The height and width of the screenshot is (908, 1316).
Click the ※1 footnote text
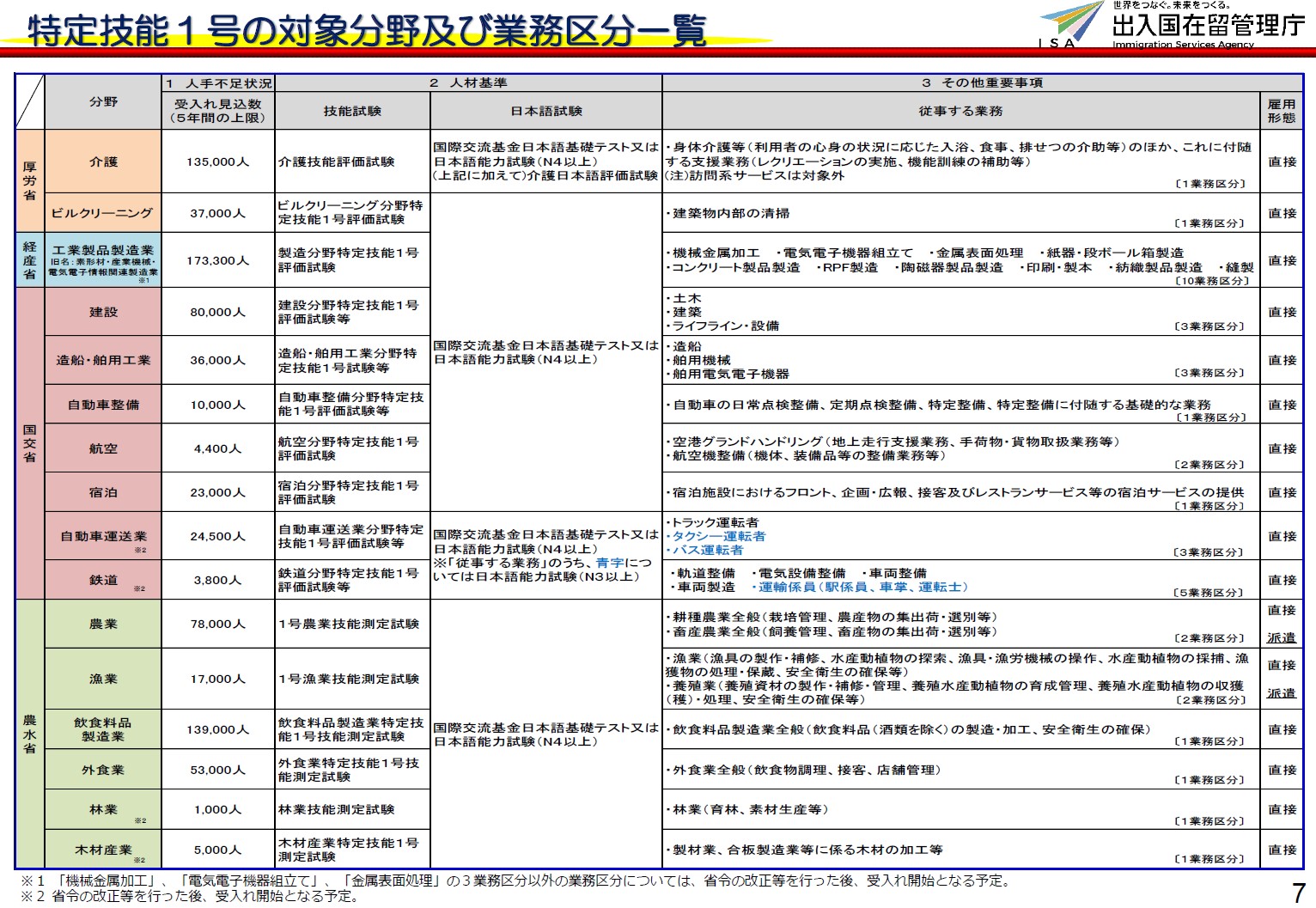516,881
